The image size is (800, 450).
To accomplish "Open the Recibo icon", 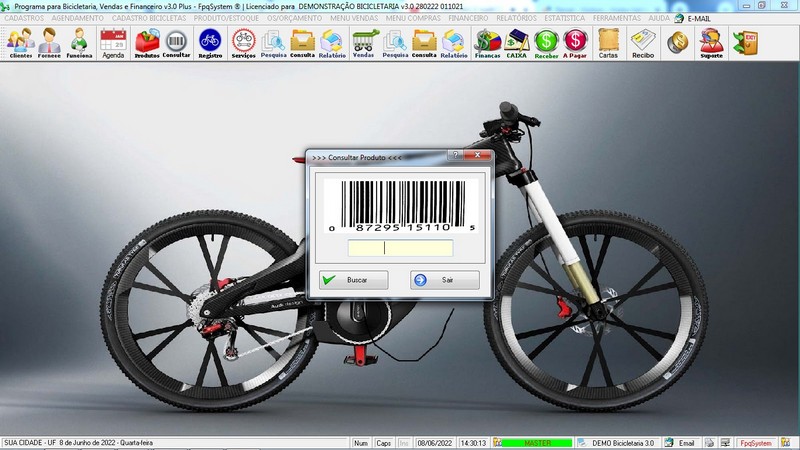I will click(x=643, y=43).
